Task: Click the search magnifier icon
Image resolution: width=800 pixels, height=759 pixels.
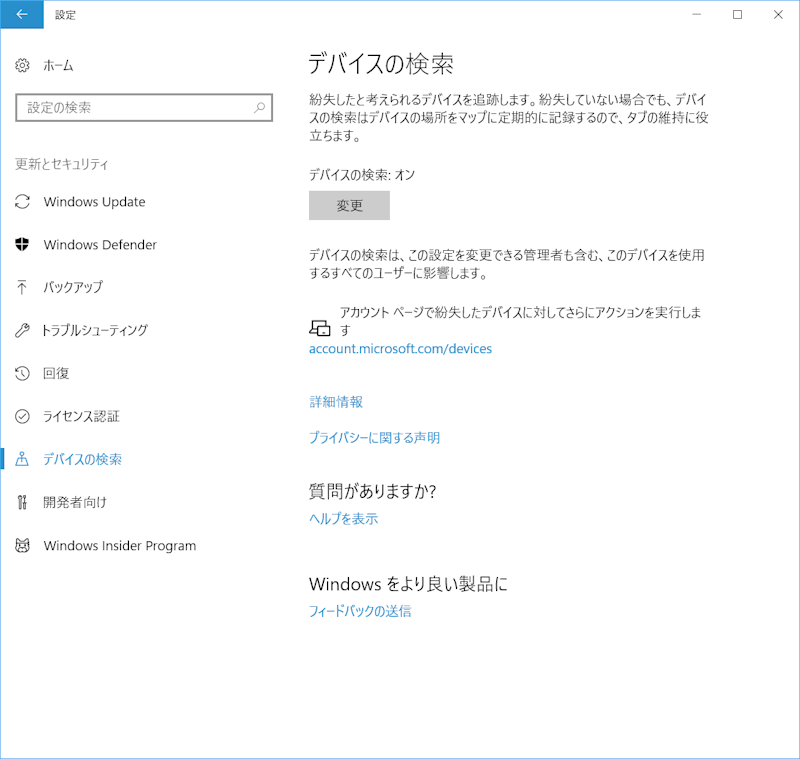Action: pos(259,107)
